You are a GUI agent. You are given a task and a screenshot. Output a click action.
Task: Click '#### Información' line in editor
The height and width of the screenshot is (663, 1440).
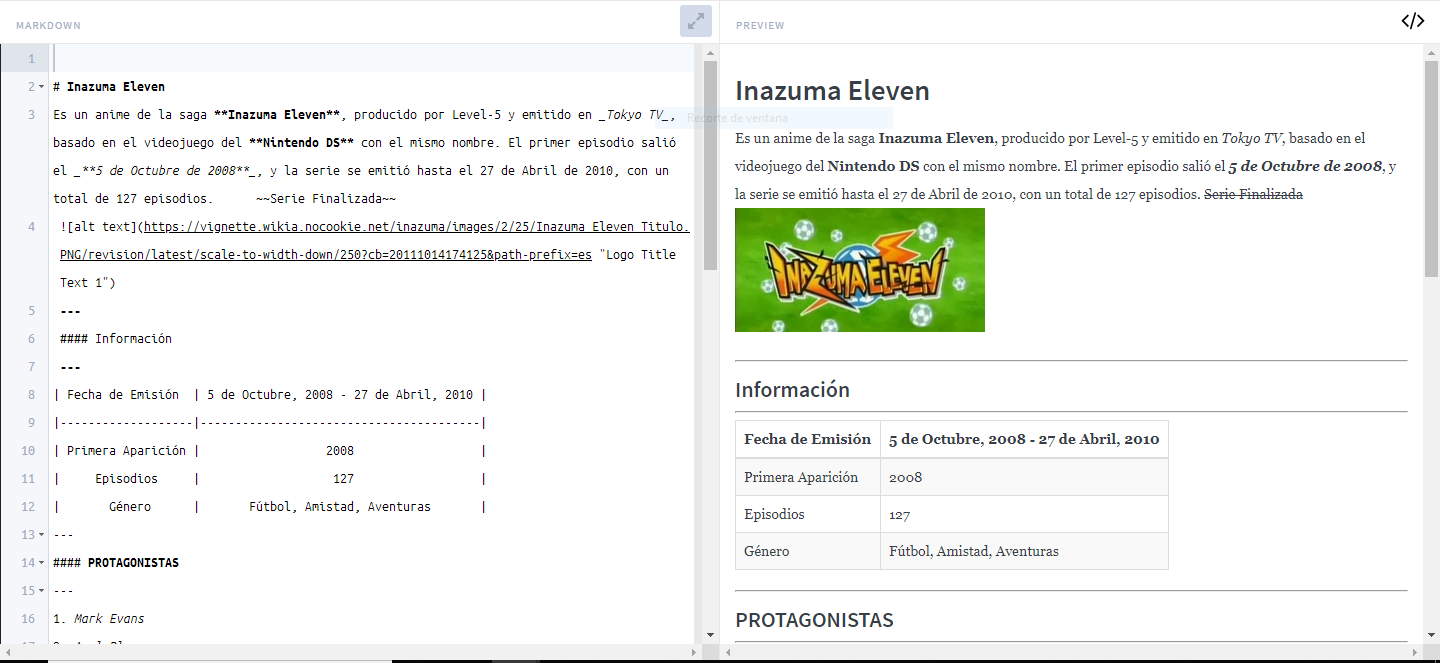coord(116,339)
